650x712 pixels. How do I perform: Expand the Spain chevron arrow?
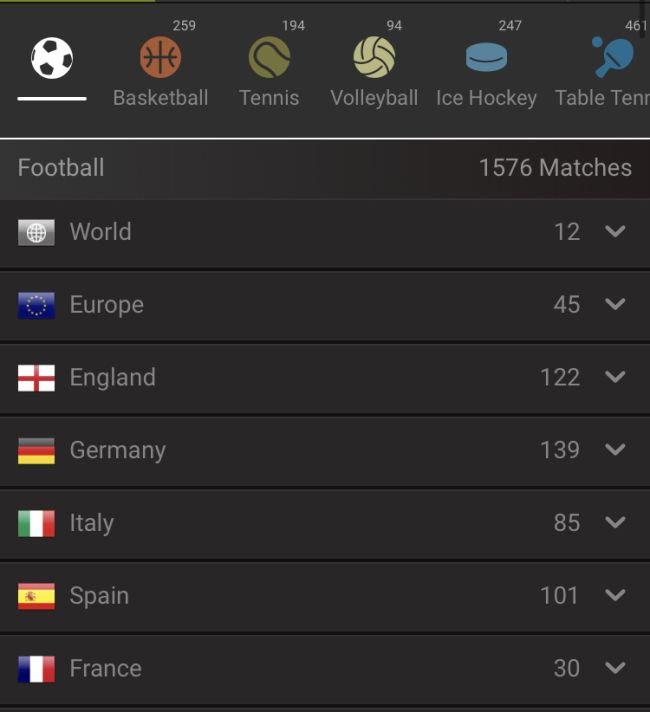tap(615, 595)
